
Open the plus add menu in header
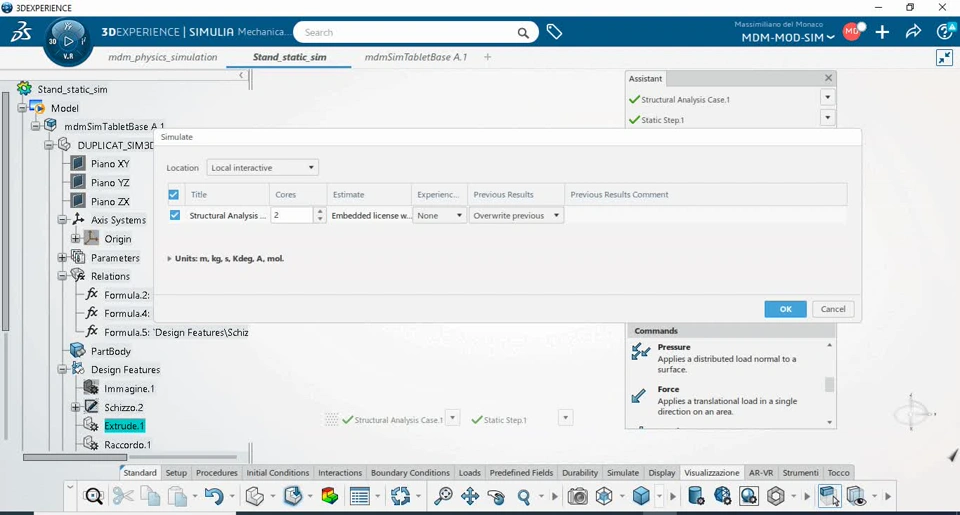882,32
